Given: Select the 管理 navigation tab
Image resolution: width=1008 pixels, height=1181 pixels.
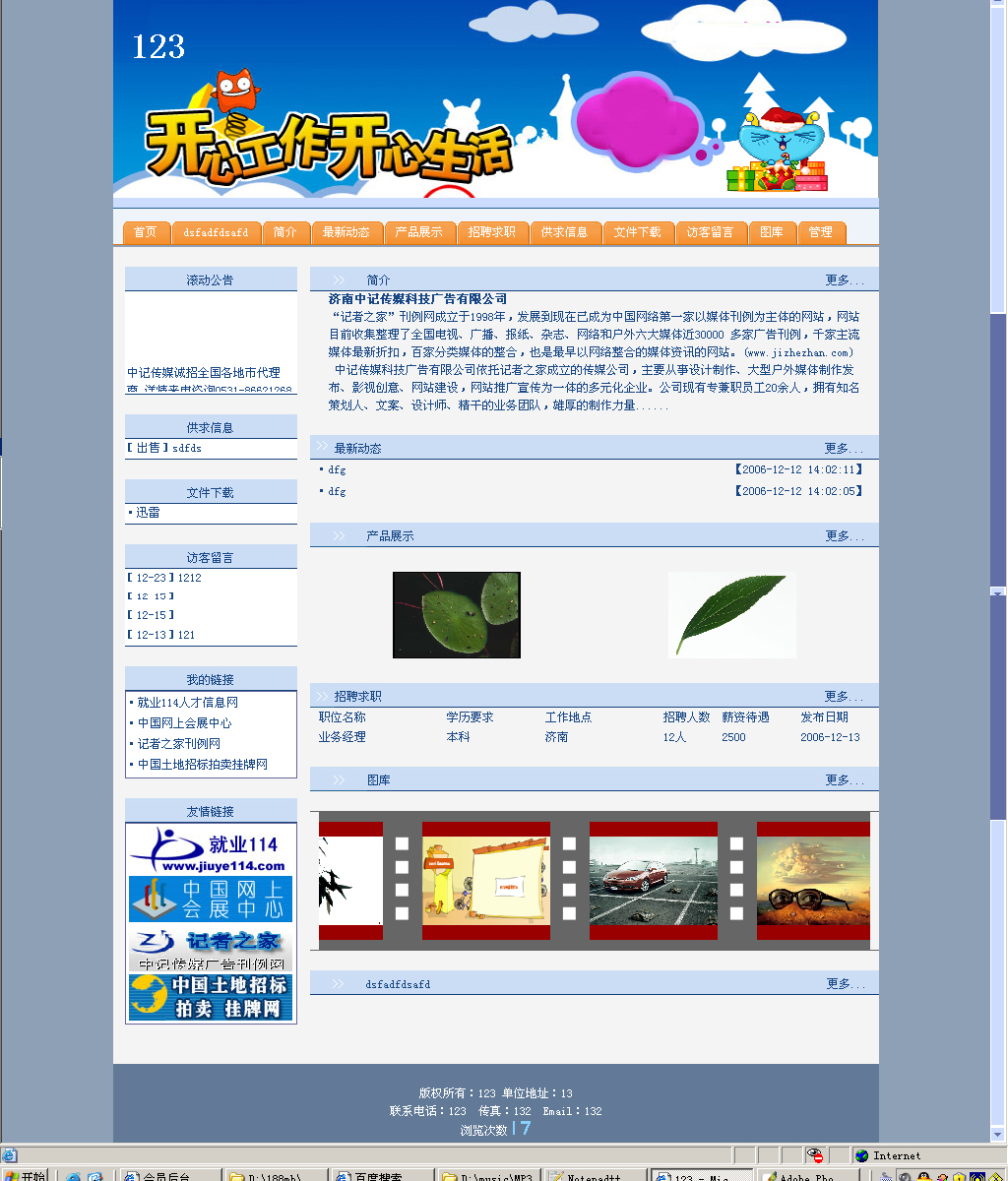Looking at the screenshot, I should pyautogui.click(x=821, y=232).
